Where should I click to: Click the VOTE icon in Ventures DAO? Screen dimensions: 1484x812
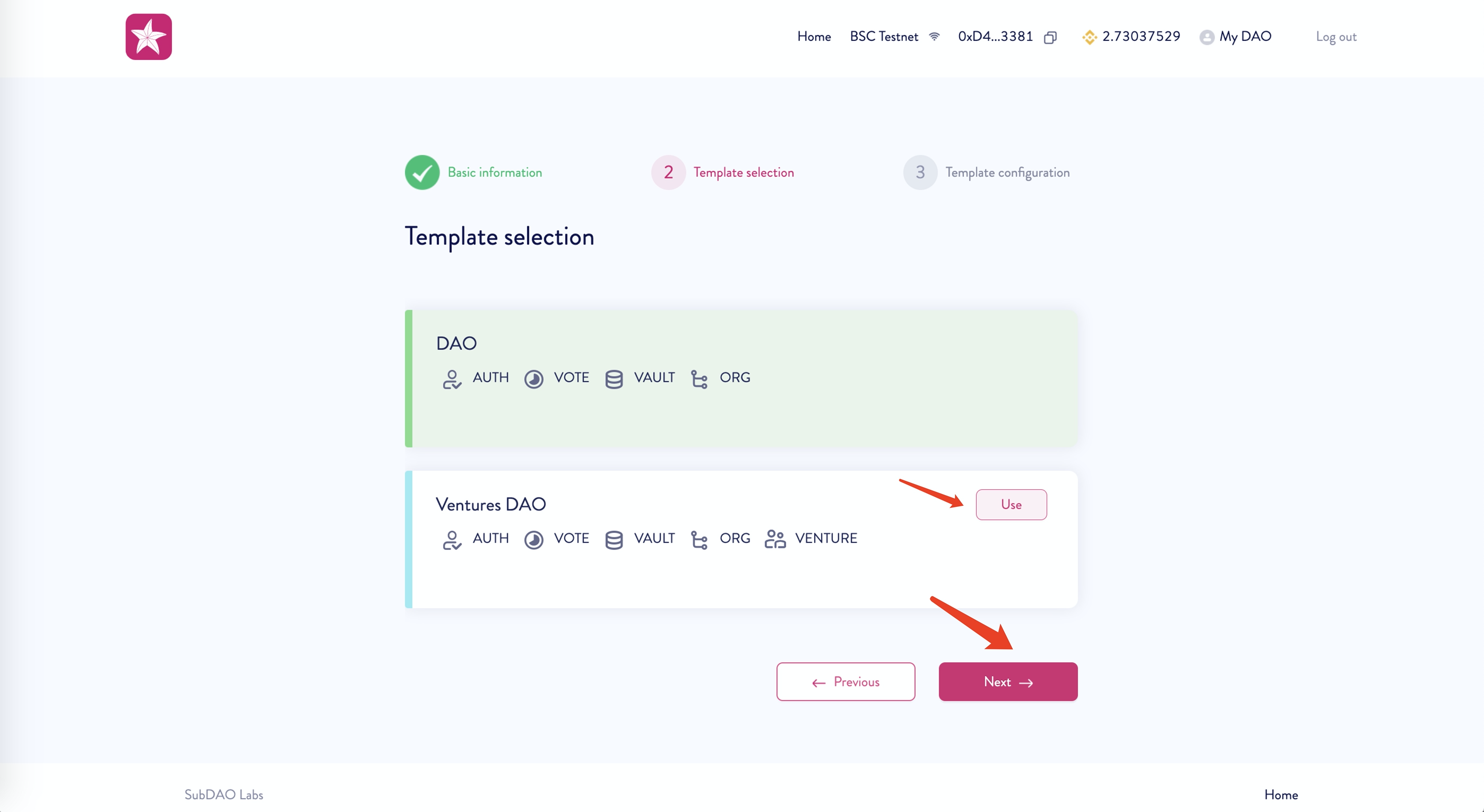pyautogui.click(x=533, y=540)
